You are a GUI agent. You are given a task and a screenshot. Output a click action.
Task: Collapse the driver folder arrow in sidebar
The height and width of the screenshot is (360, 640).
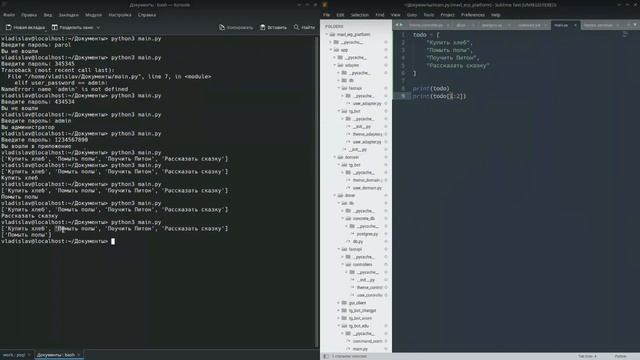tap(335, 196)
